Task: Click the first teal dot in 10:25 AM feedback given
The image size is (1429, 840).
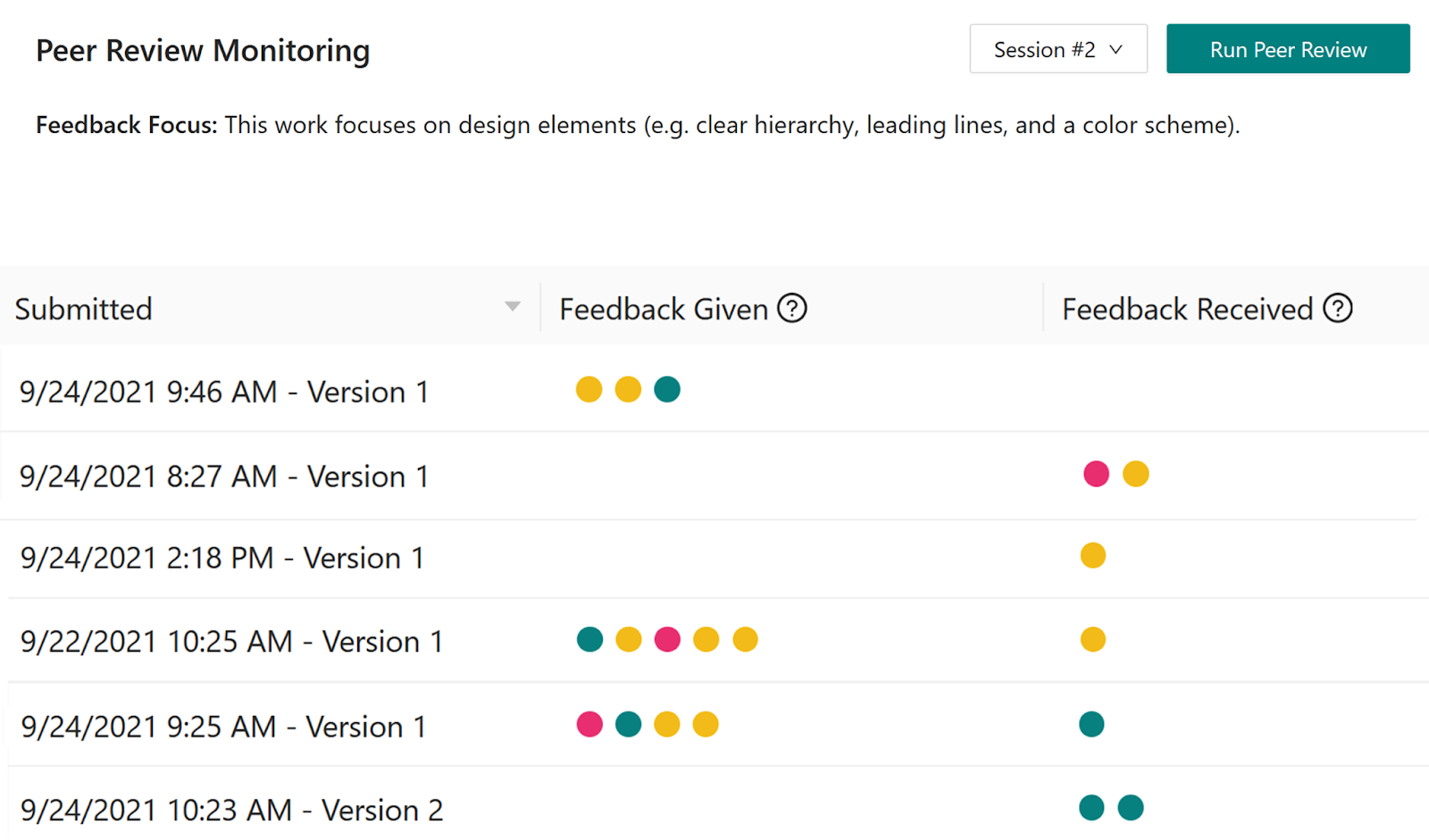Action: pos(589,639)
